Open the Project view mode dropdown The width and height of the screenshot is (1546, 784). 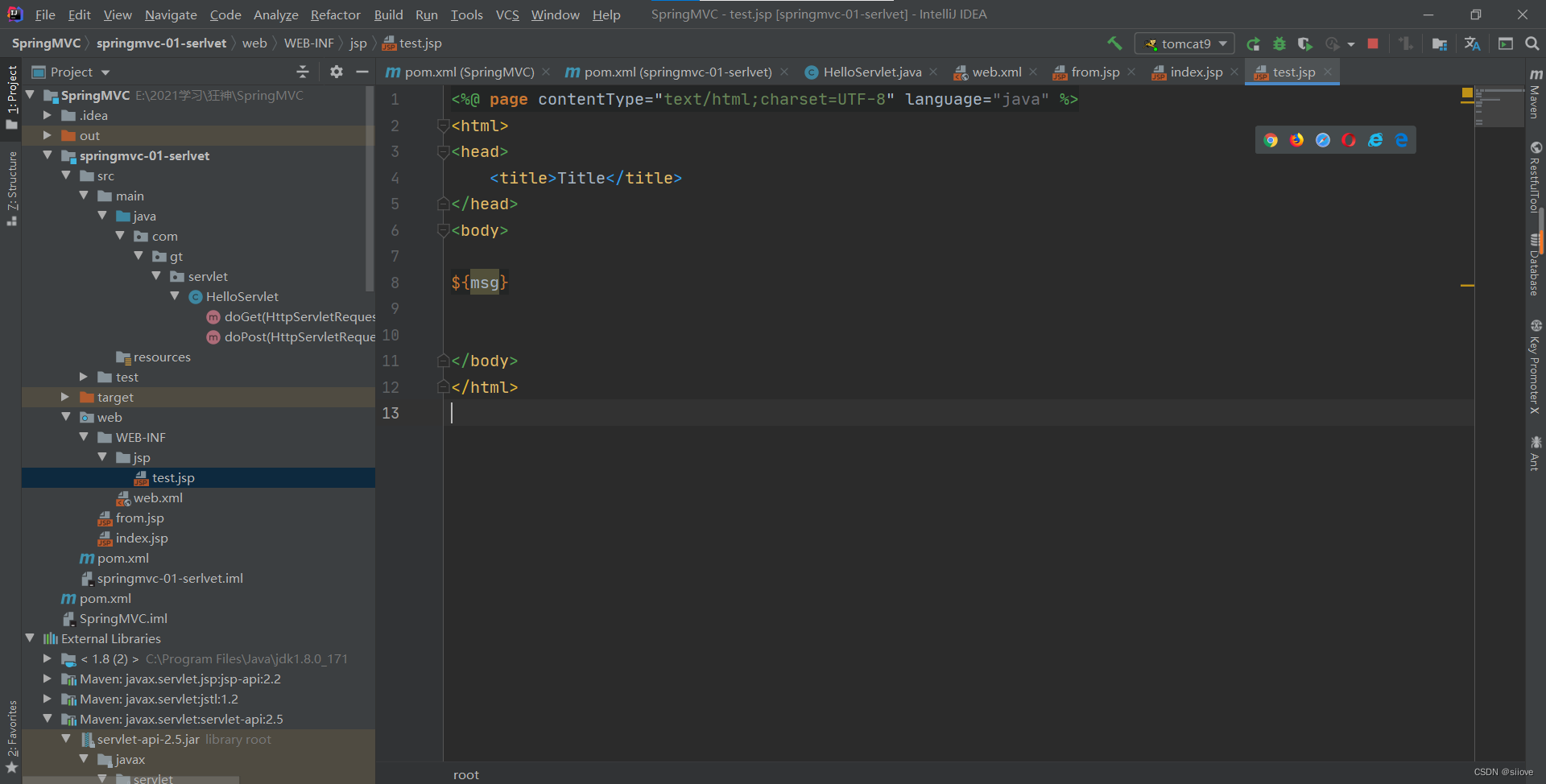[x=105, y=72]
